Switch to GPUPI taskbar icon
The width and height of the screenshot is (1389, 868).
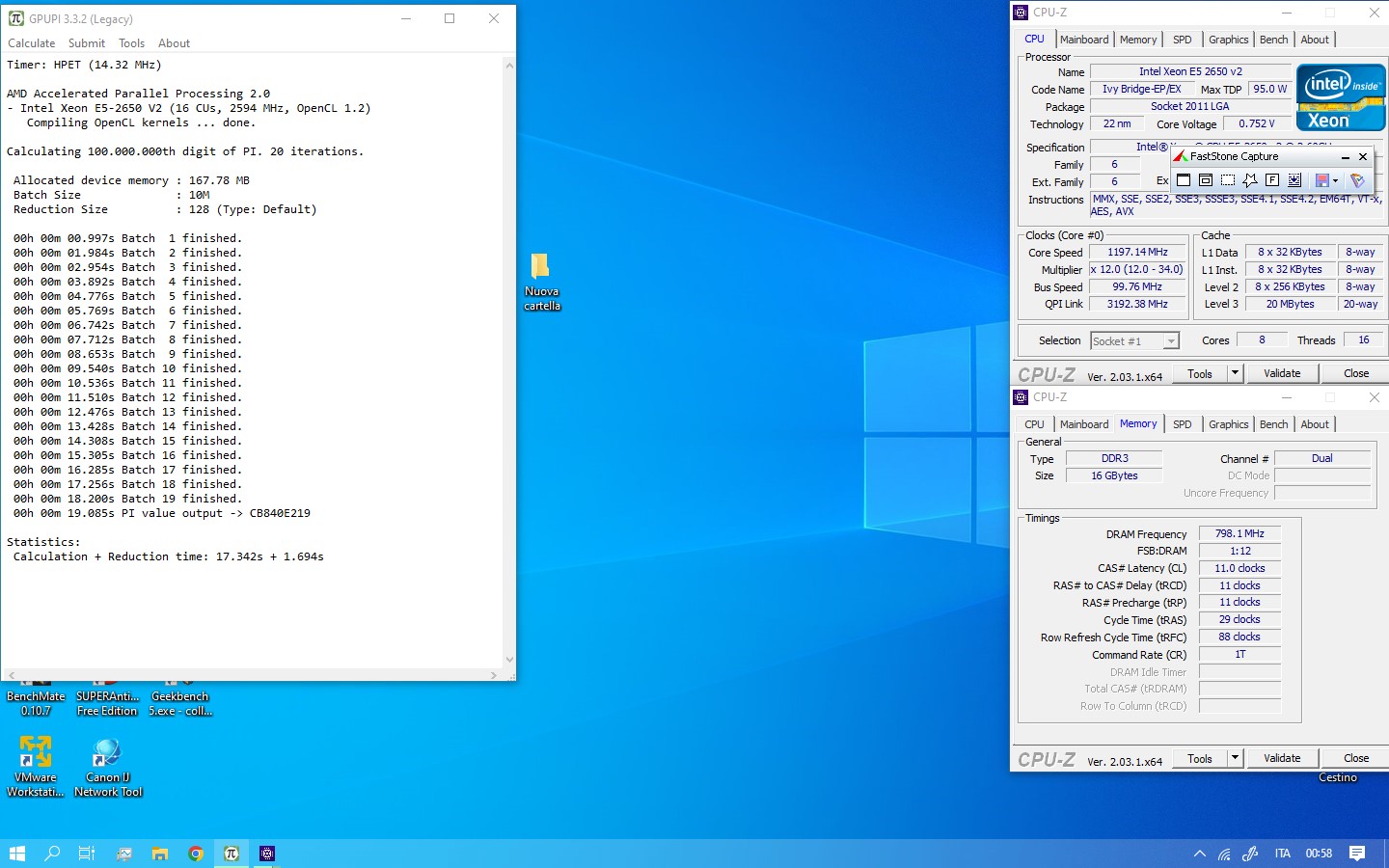pyautogui.click(x=231, y=854)
